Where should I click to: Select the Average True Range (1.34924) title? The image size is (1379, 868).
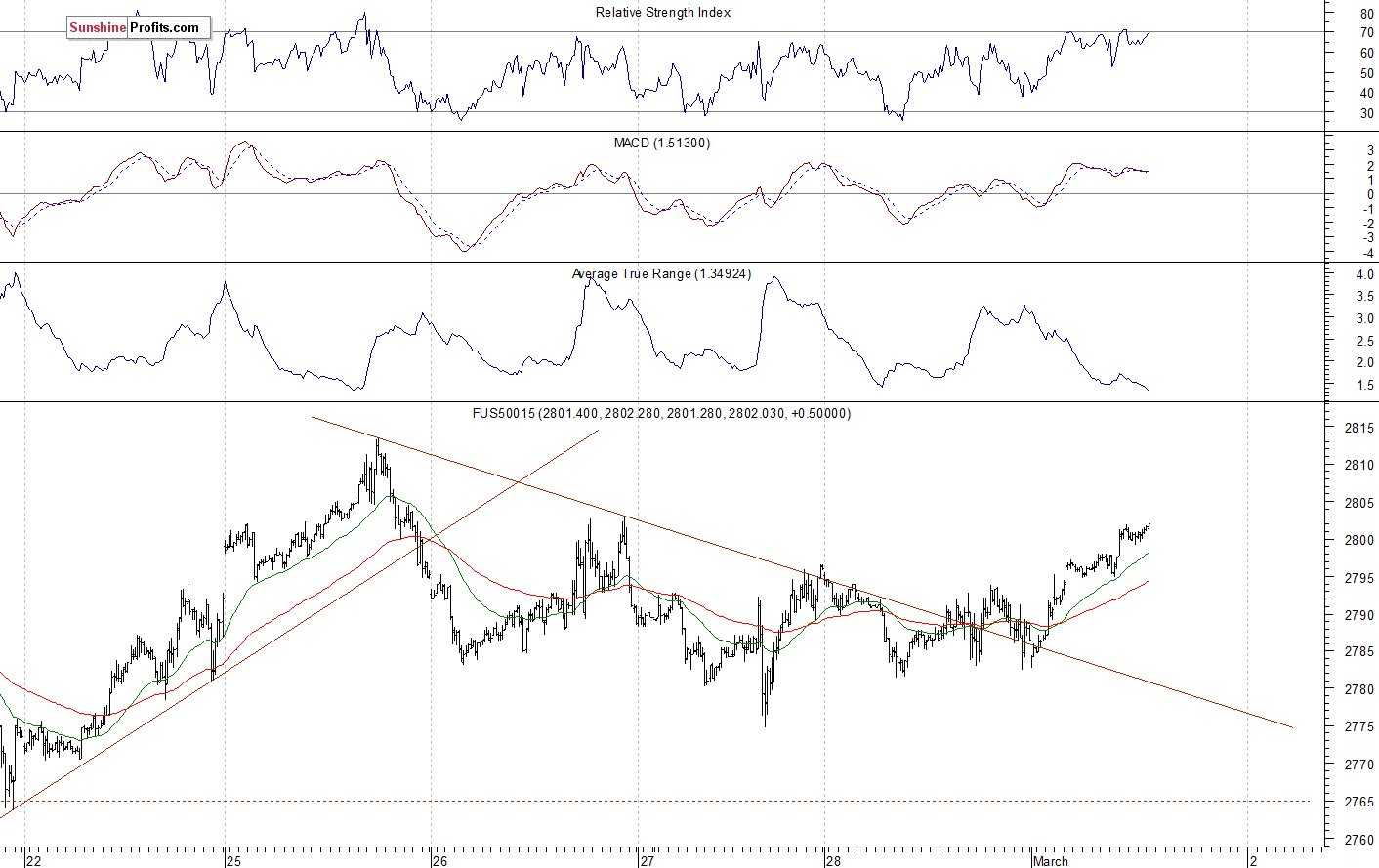point(662,274)
